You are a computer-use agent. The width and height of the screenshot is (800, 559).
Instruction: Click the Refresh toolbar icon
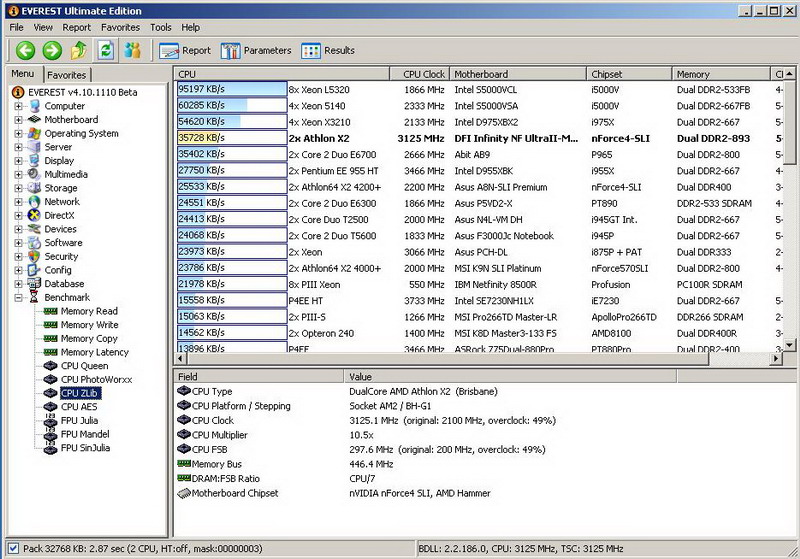[x=105, y=50]
